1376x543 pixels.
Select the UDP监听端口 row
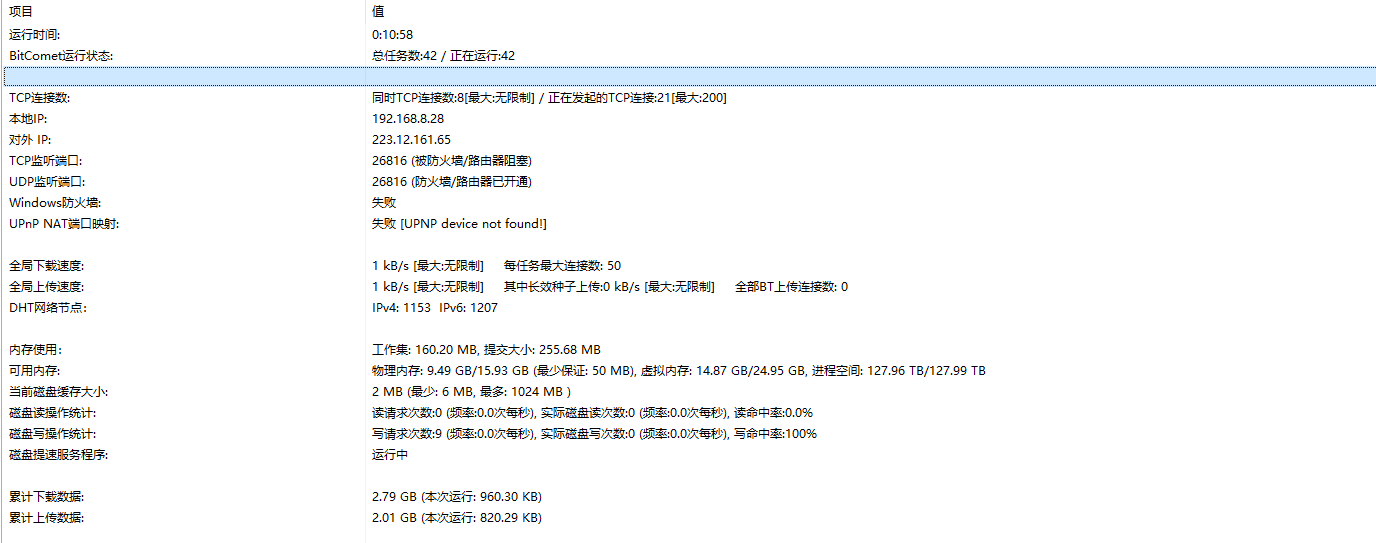pos(46,182)
